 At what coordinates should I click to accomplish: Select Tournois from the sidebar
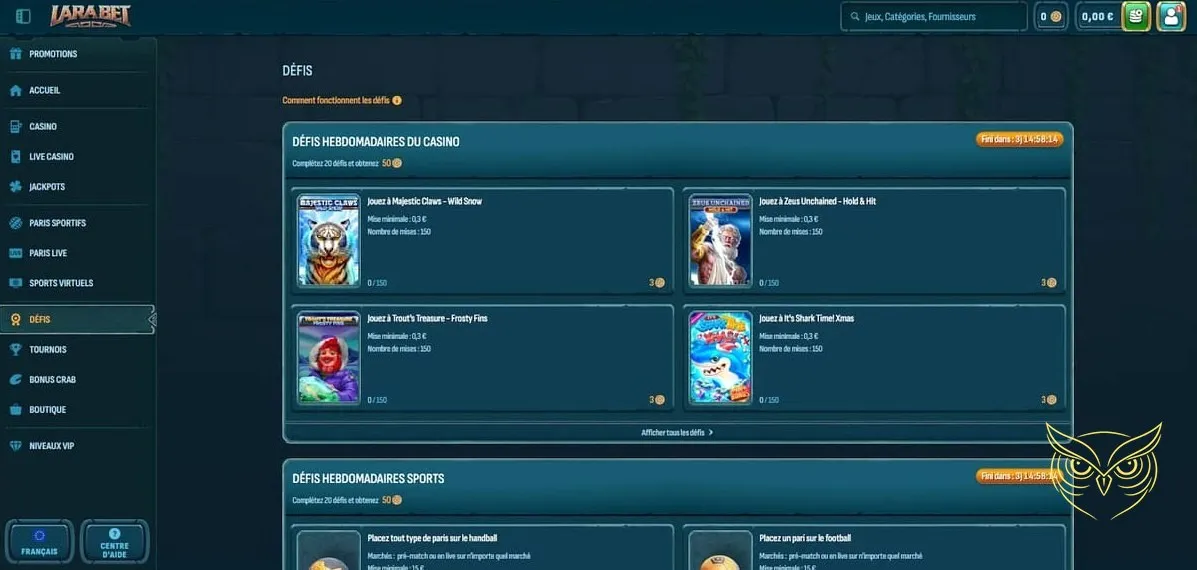coord(47,350)
